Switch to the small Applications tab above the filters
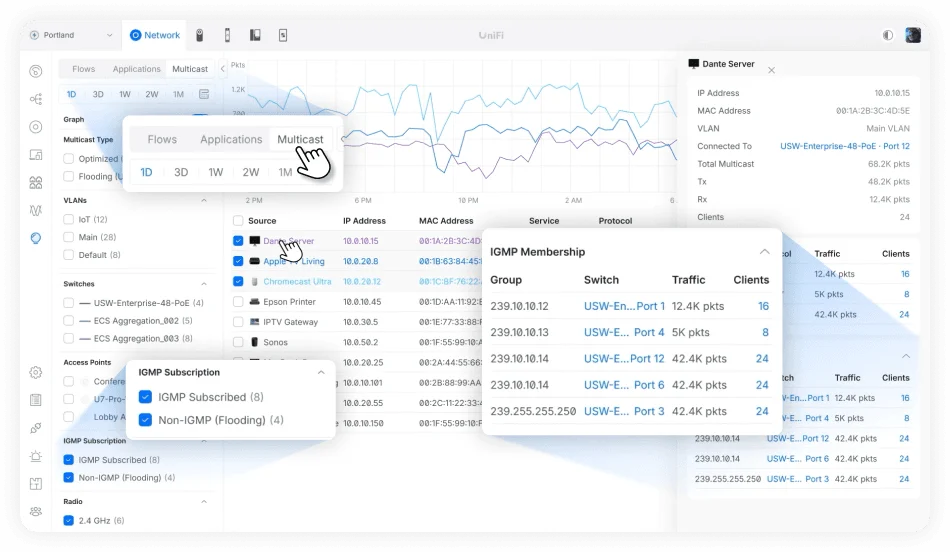 pos(136,68)
